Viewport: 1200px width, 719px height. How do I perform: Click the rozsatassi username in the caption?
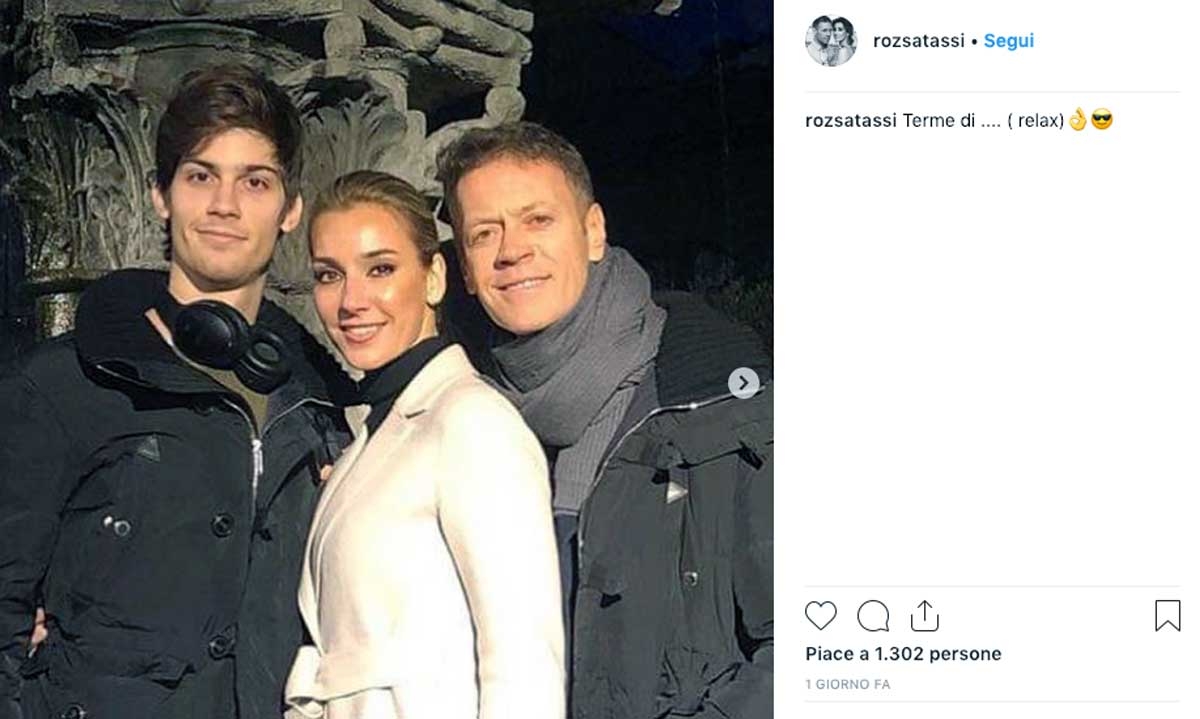(850, 121)
